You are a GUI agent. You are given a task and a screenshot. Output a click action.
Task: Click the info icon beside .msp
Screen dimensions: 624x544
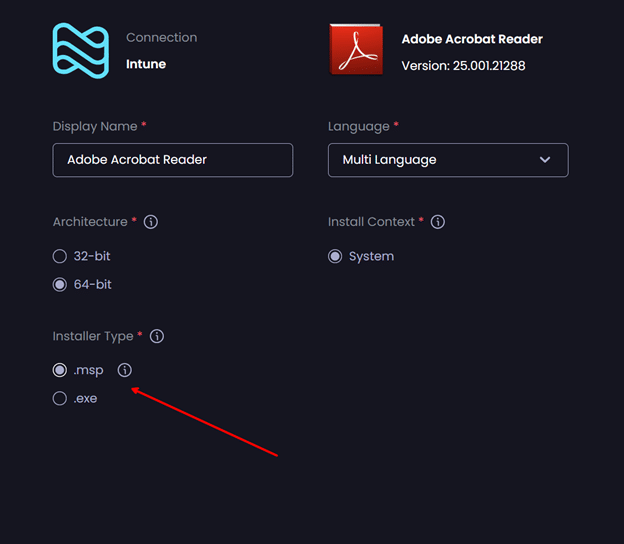pyautogui.click(x=124, y=370)
